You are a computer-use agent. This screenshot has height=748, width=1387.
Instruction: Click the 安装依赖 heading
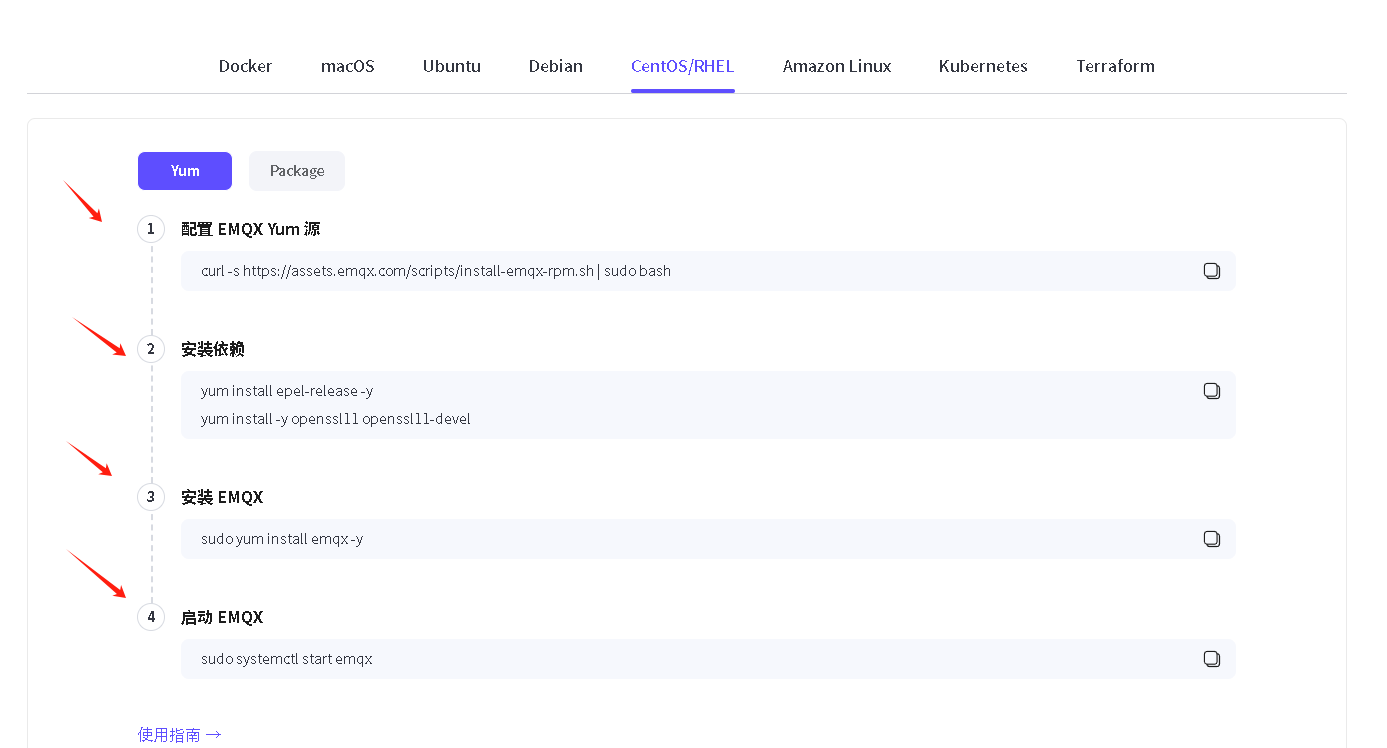[x=213, y=349]
